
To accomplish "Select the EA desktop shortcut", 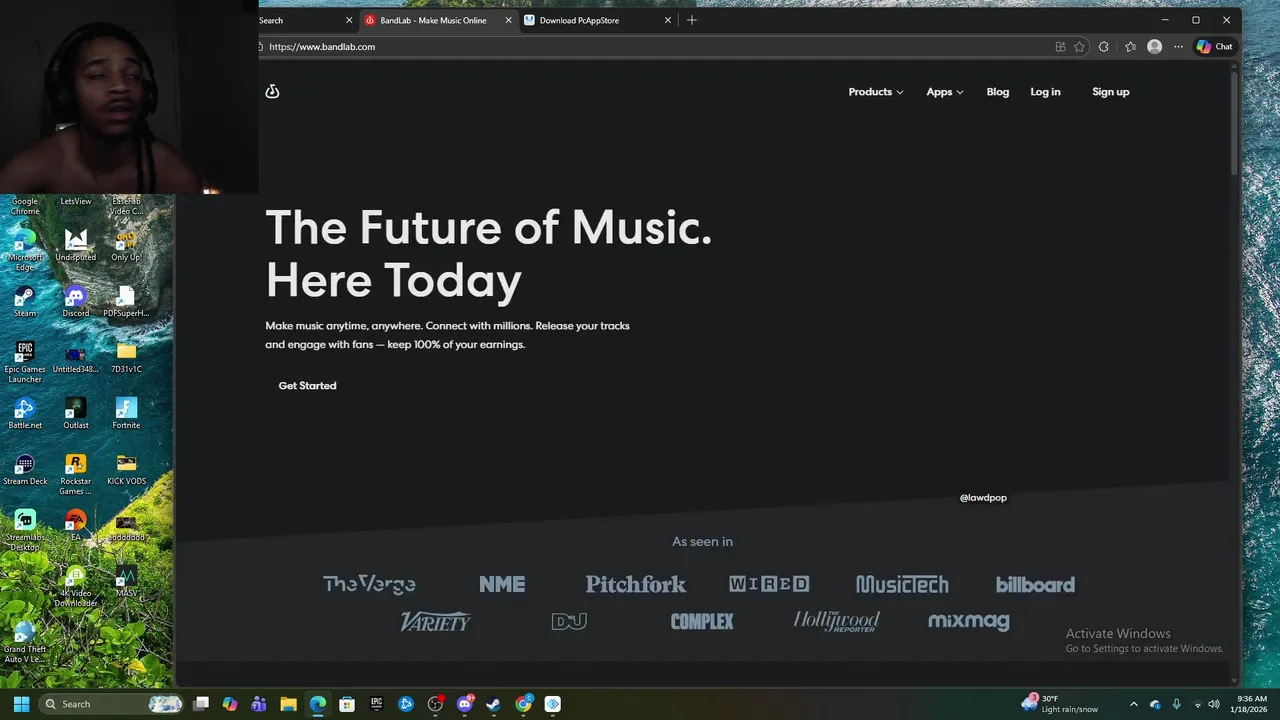I will click(76, 525).
